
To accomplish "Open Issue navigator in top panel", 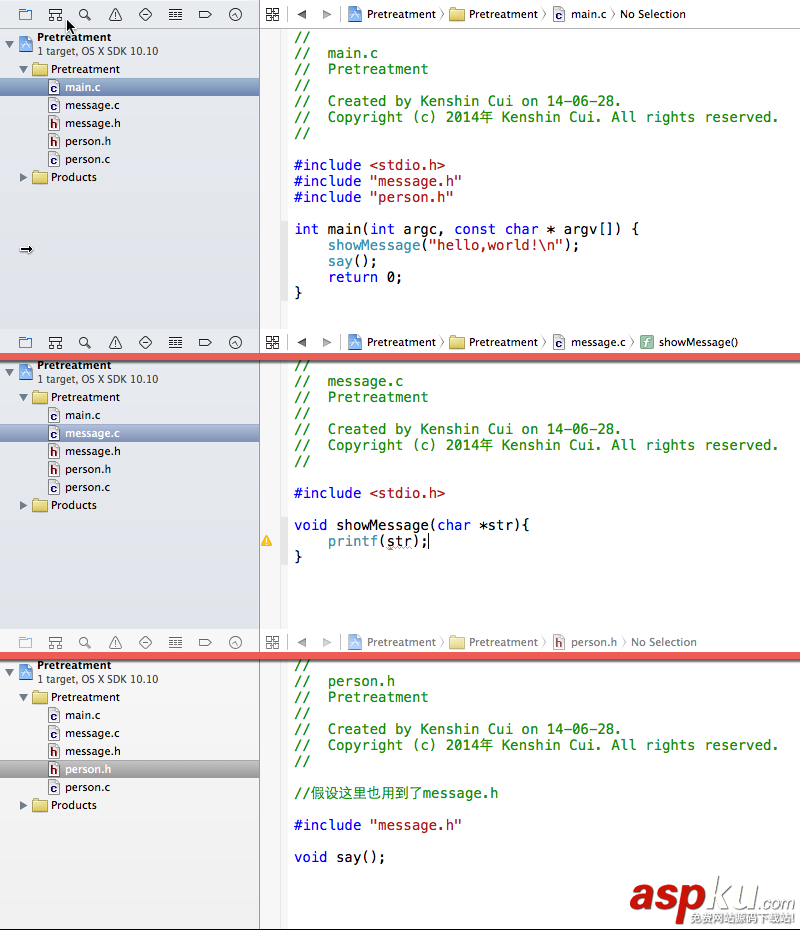I will tap(116, 14).
